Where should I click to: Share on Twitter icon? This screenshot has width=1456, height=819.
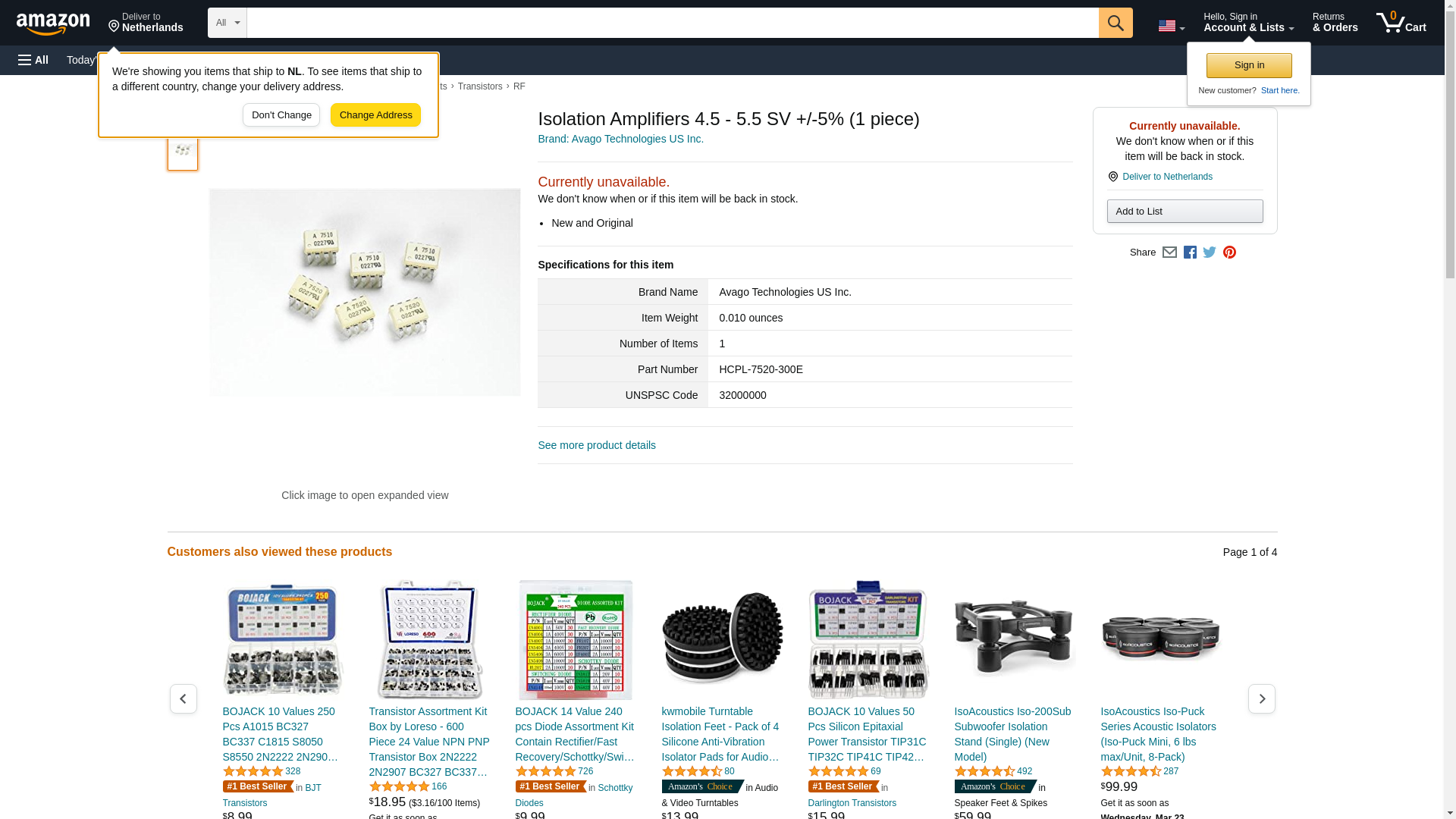[x=1210, y=253]
